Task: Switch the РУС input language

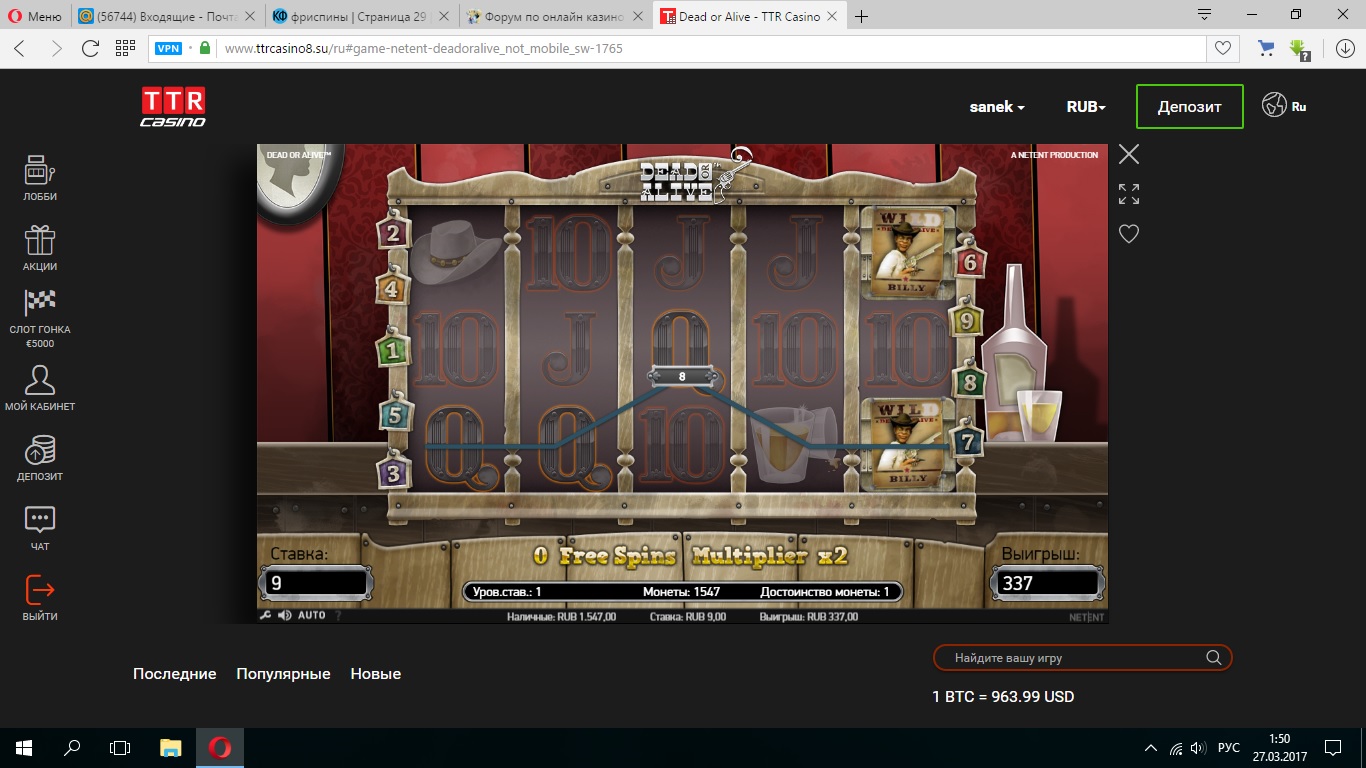Action: point(1229,748)
